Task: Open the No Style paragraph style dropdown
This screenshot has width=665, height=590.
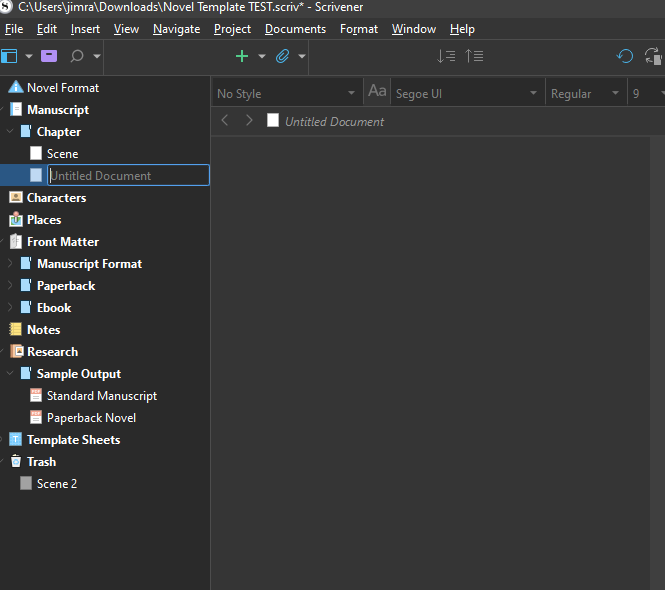Action: click(287, 93)
